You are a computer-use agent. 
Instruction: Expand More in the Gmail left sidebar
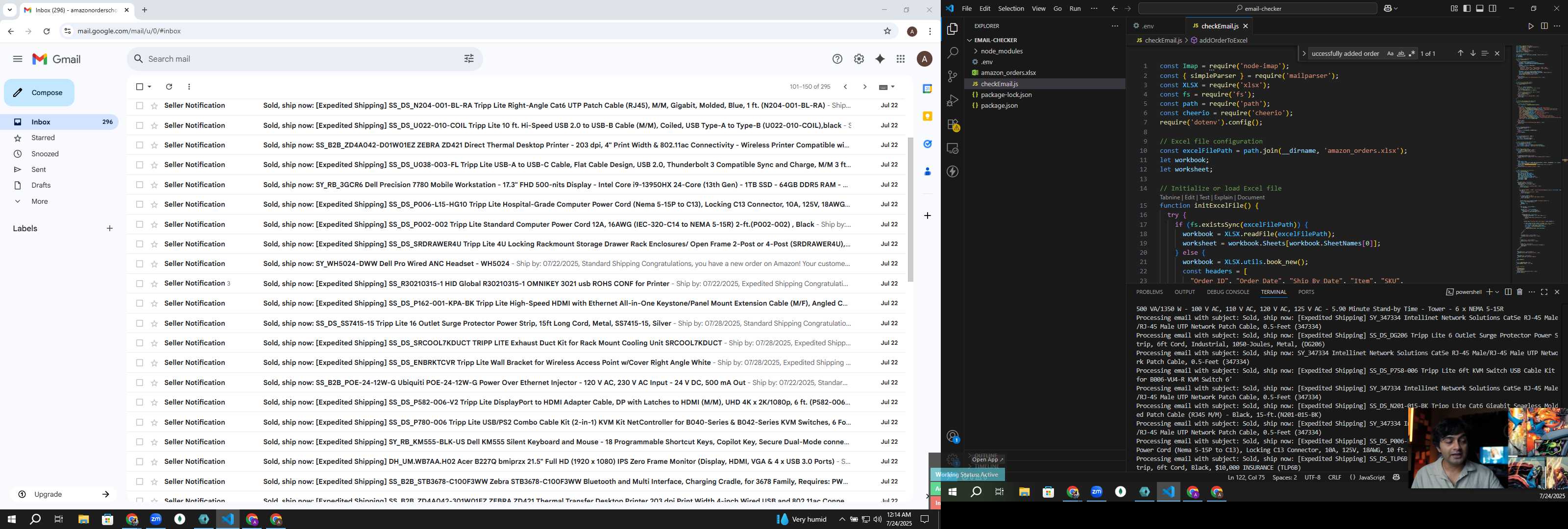(40, 201)
